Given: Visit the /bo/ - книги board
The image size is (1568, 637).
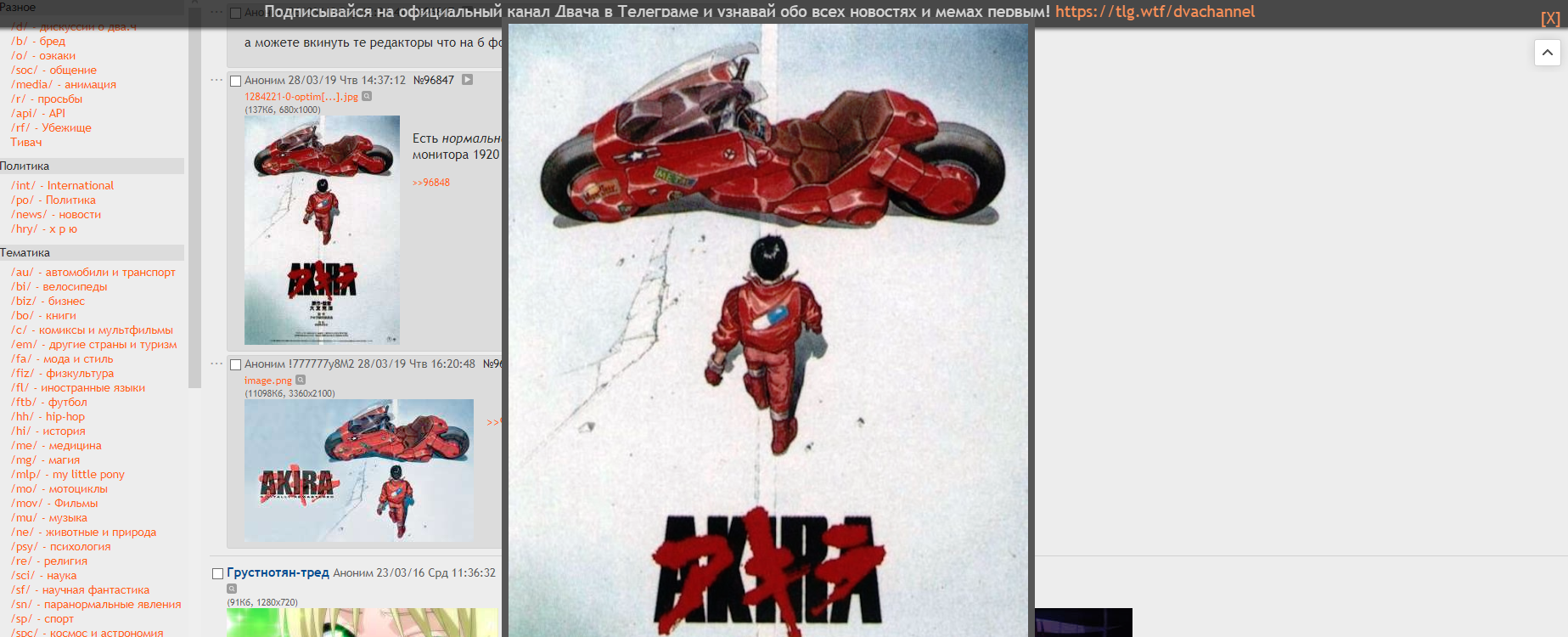Looking at the screenshot, I should click(43, 315).
